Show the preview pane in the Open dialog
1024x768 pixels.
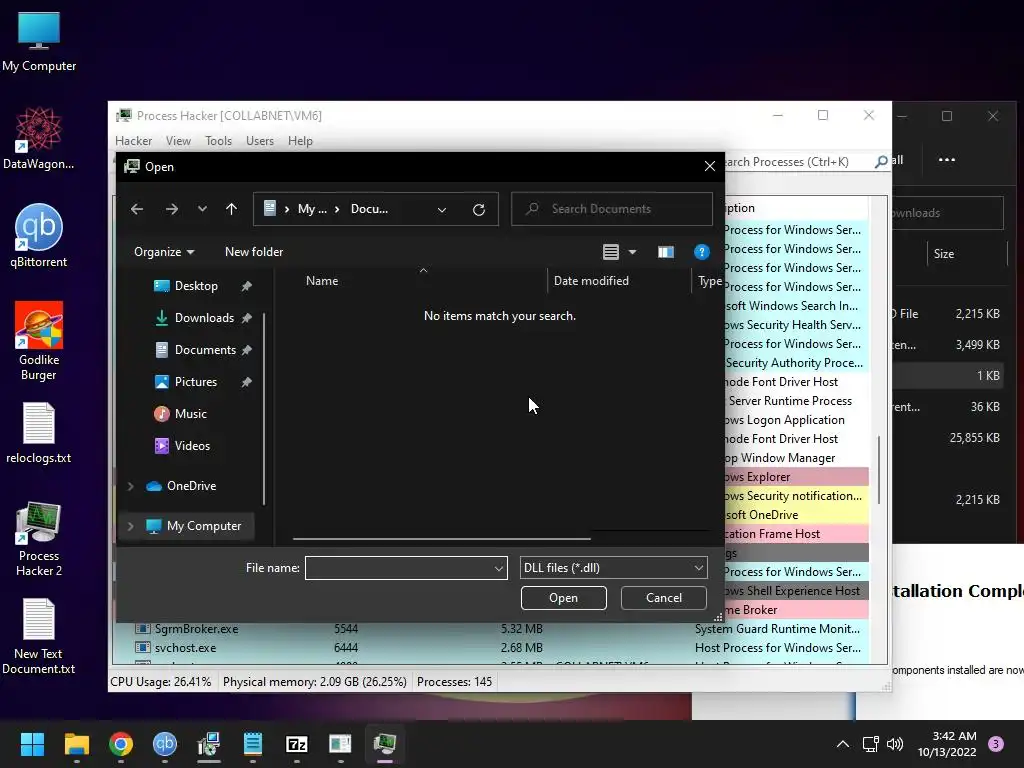(665, 252)
